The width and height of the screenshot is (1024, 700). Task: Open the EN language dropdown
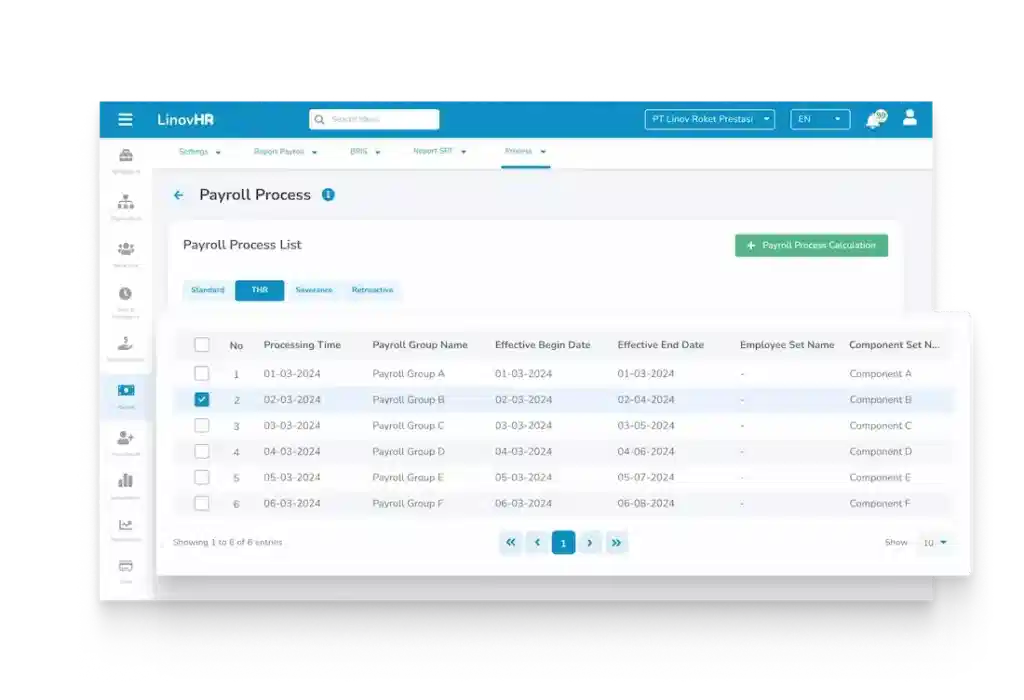[819, 119]
